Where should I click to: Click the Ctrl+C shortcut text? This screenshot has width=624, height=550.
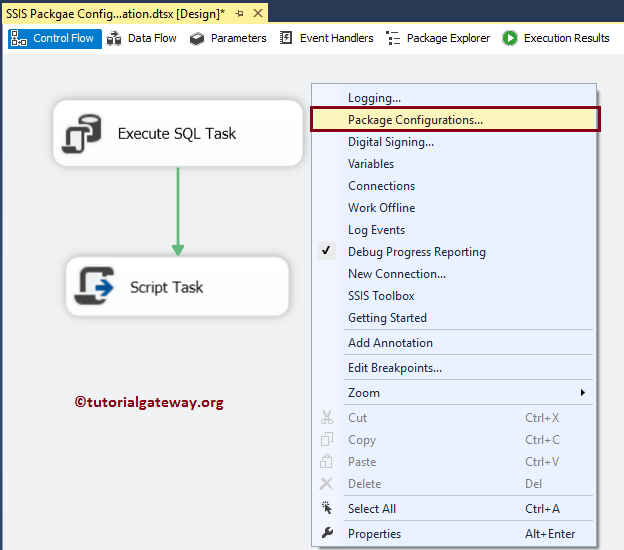[542, 439]
